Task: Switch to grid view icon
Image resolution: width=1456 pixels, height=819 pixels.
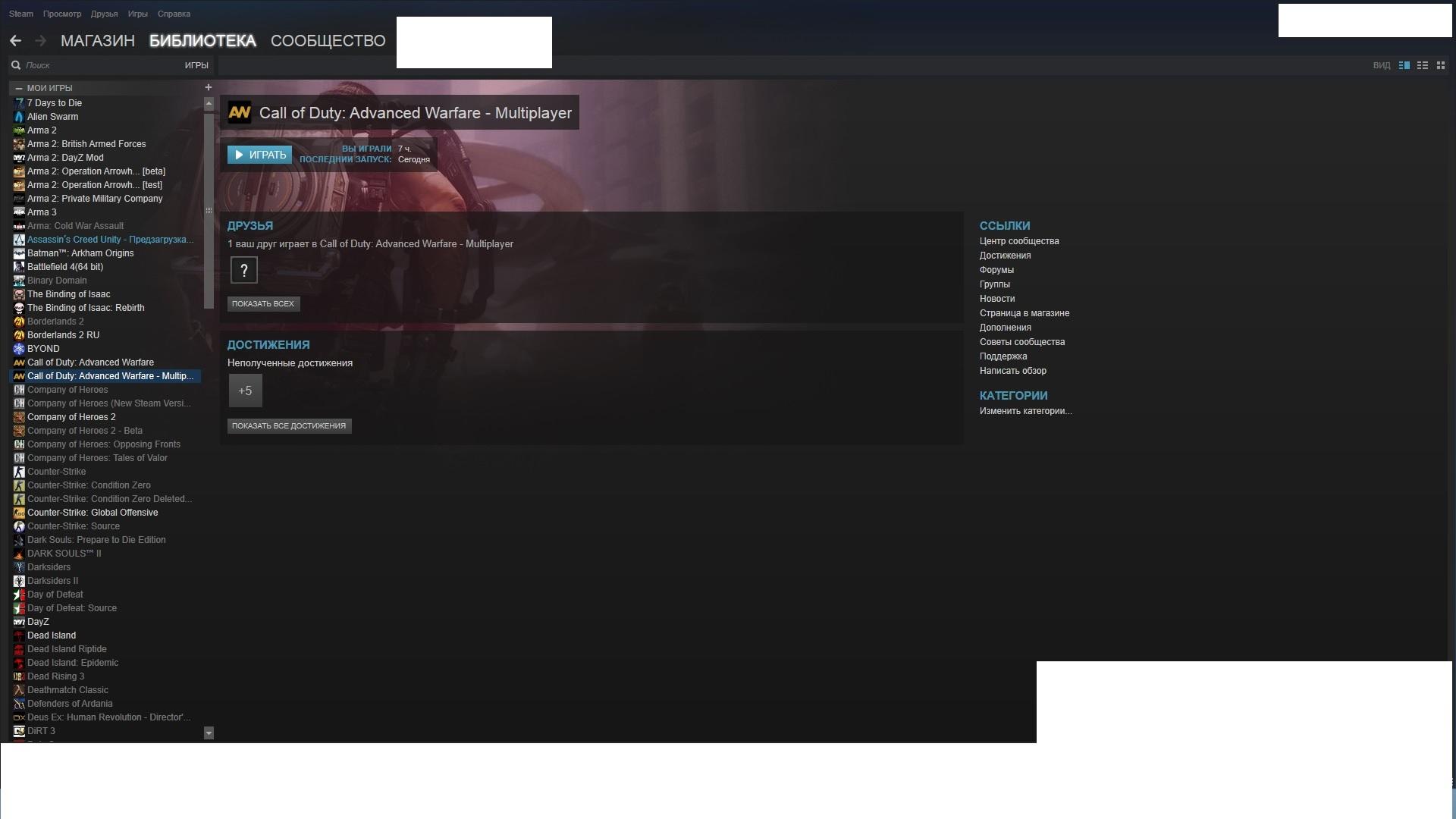Action: tap(1441, 65)
